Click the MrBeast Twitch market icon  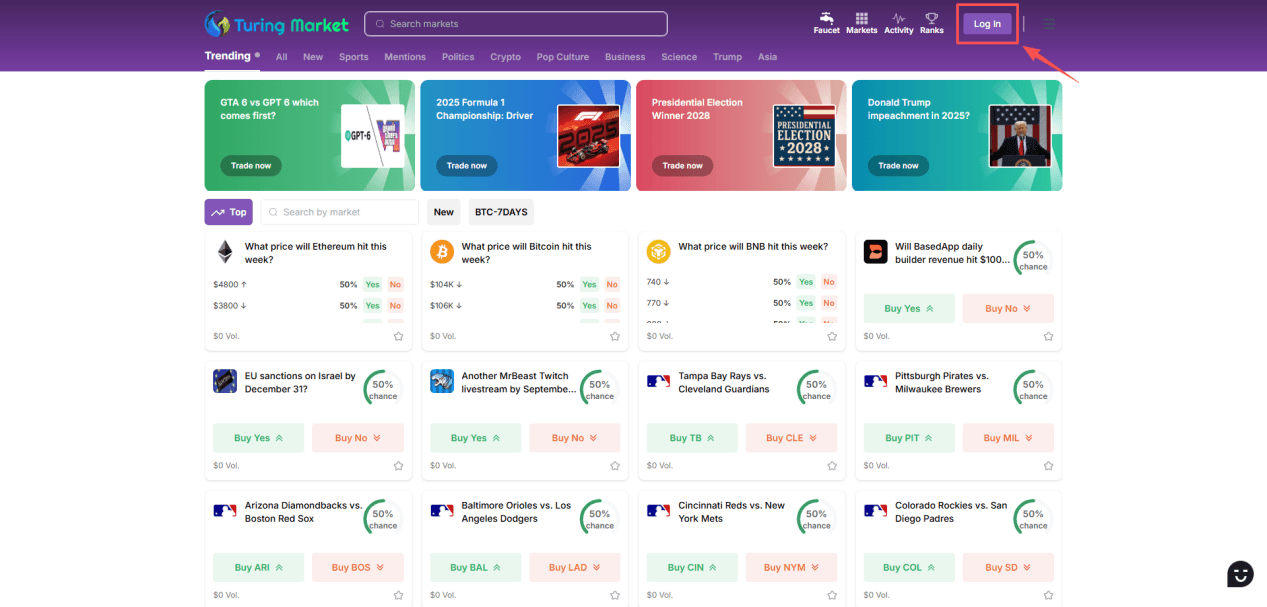coord(442,381)
